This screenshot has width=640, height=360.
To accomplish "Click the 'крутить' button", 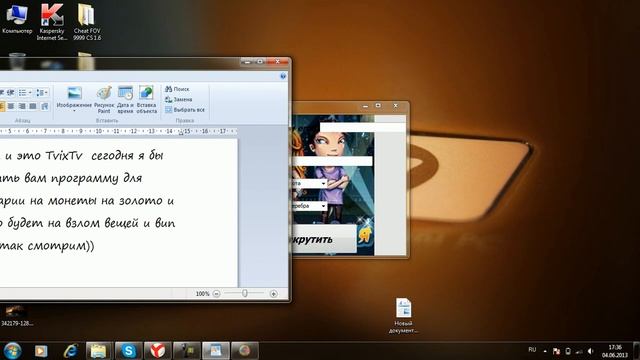I will [x=324, y=239].
